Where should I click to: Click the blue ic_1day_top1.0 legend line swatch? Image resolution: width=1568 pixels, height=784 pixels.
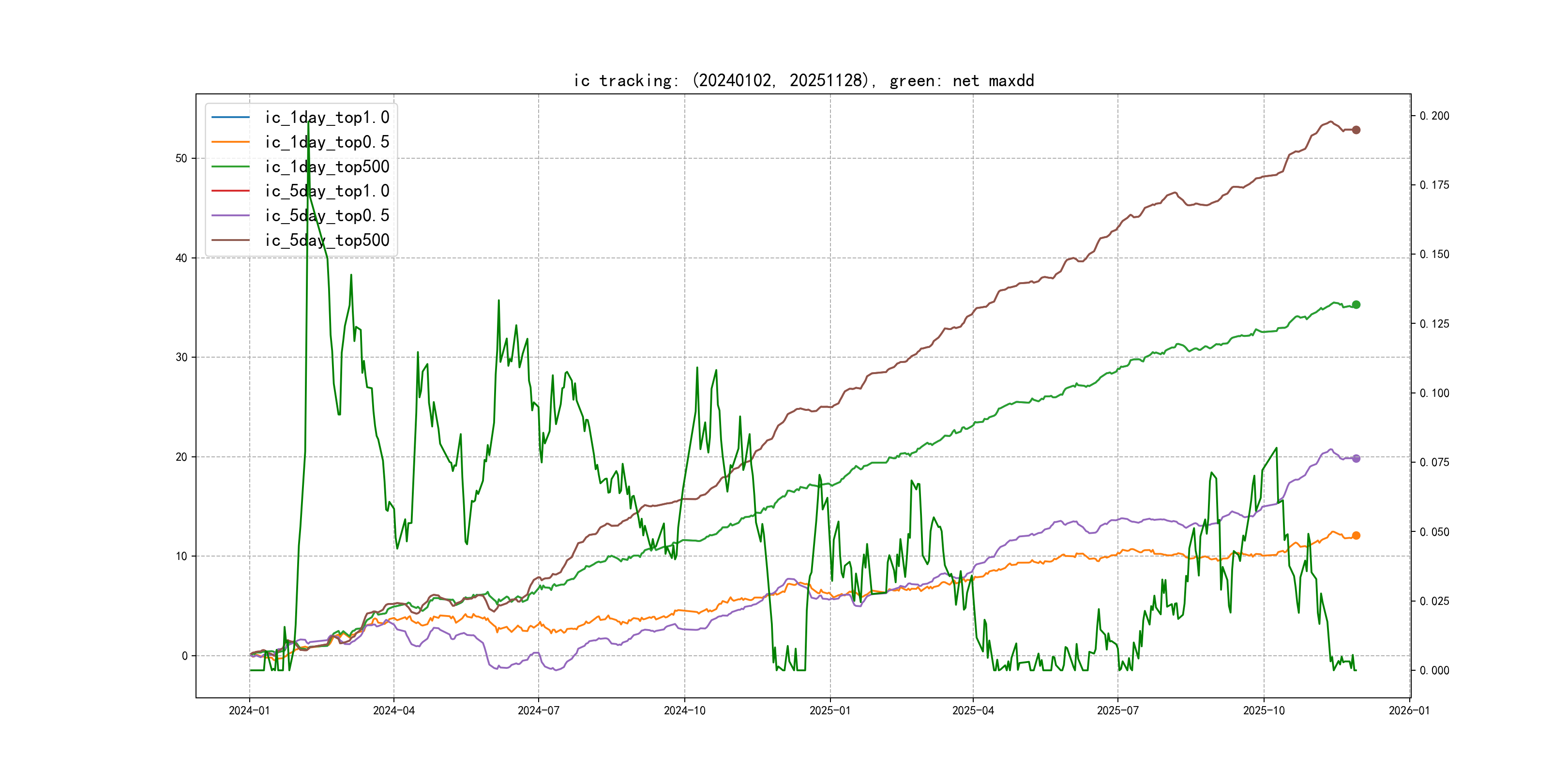(x=230, y=117)
